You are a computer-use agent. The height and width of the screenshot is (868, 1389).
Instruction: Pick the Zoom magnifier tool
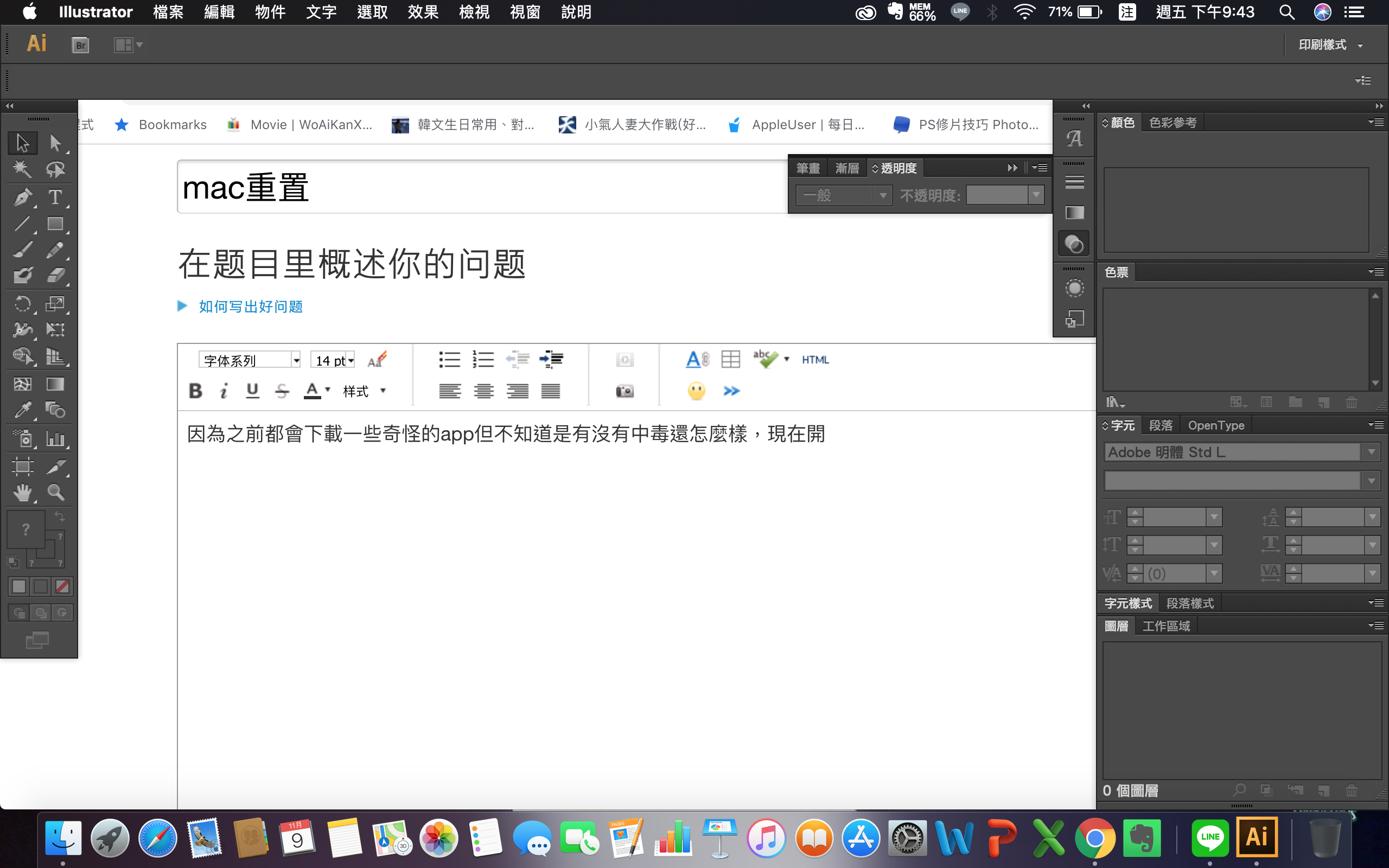tap(55, 493)
